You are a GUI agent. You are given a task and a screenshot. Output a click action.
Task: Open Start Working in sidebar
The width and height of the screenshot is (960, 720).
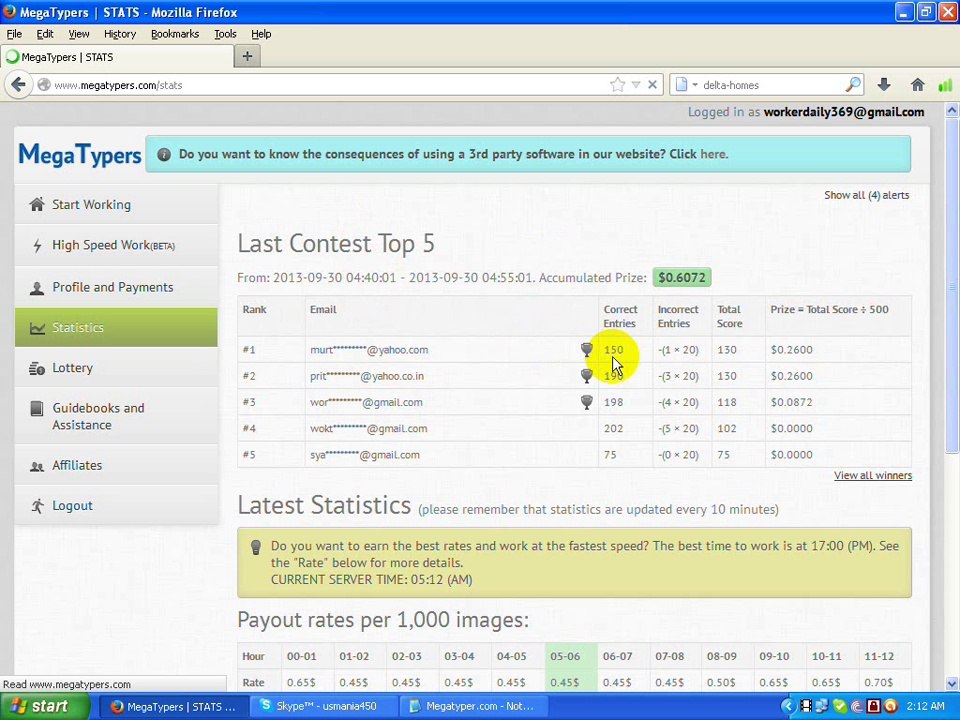pos(116,204)
